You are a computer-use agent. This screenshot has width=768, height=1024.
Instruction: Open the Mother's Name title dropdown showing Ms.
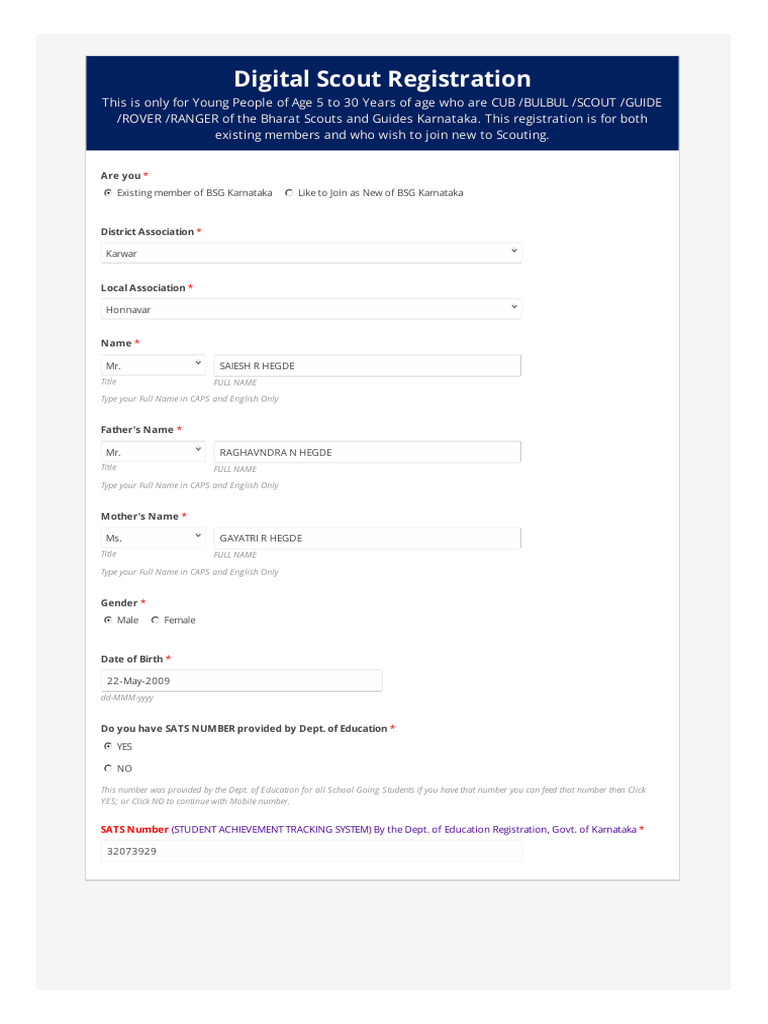pos(153,538)
